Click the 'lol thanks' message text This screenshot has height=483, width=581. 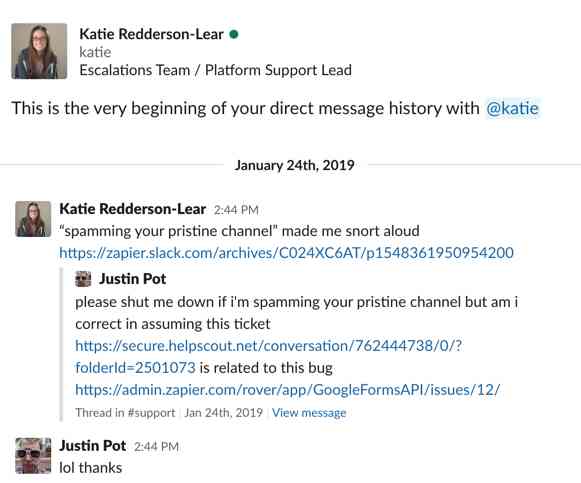click(91, 468)
